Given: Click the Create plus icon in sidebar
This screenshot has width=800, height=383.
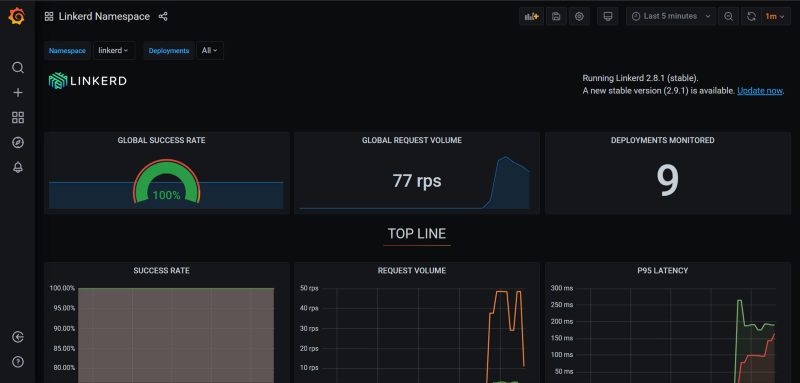Looking at the screenshot, I should pos(18,93).
